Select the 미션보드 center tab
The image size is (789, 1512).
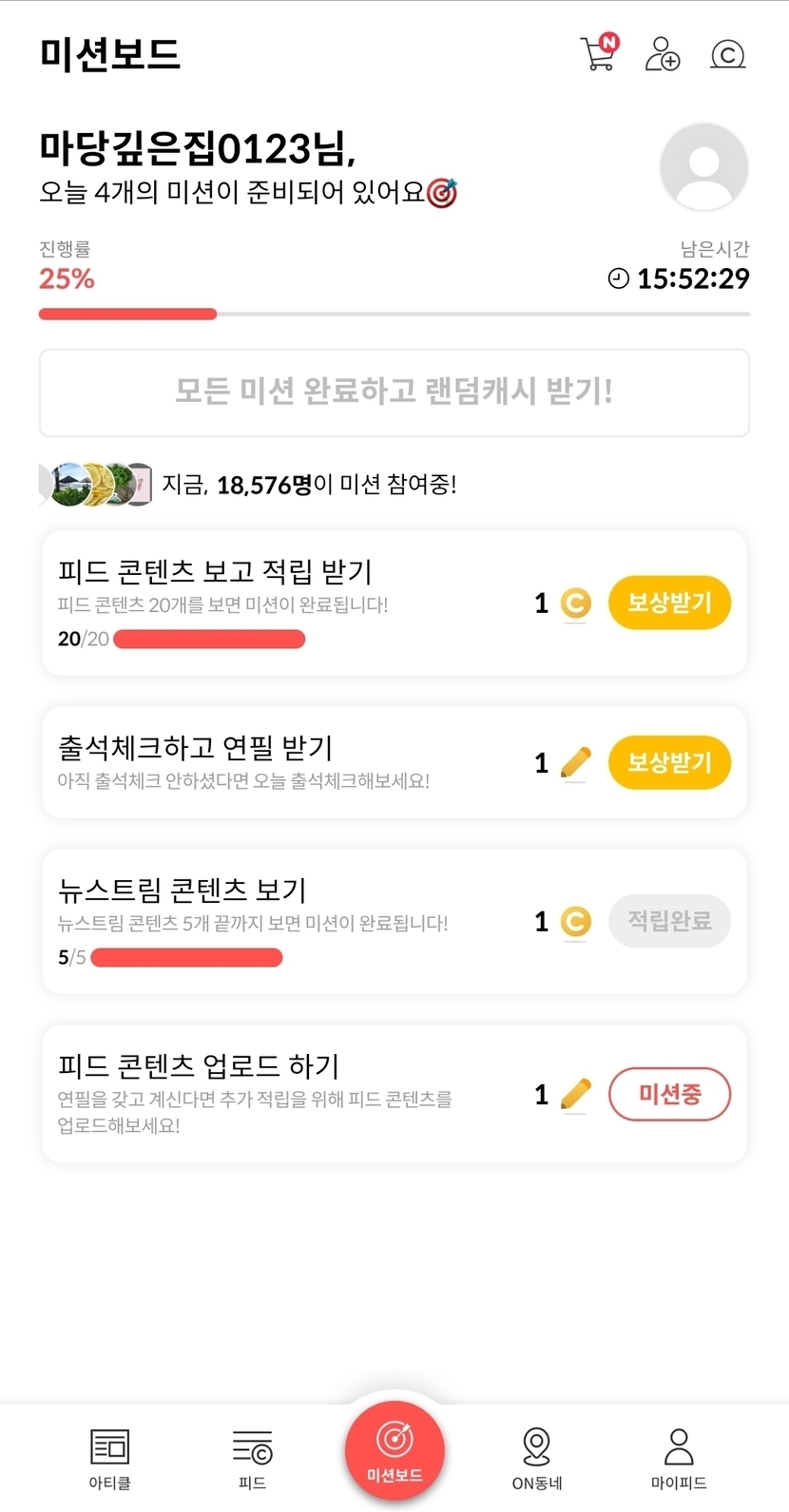(394, 1450)
